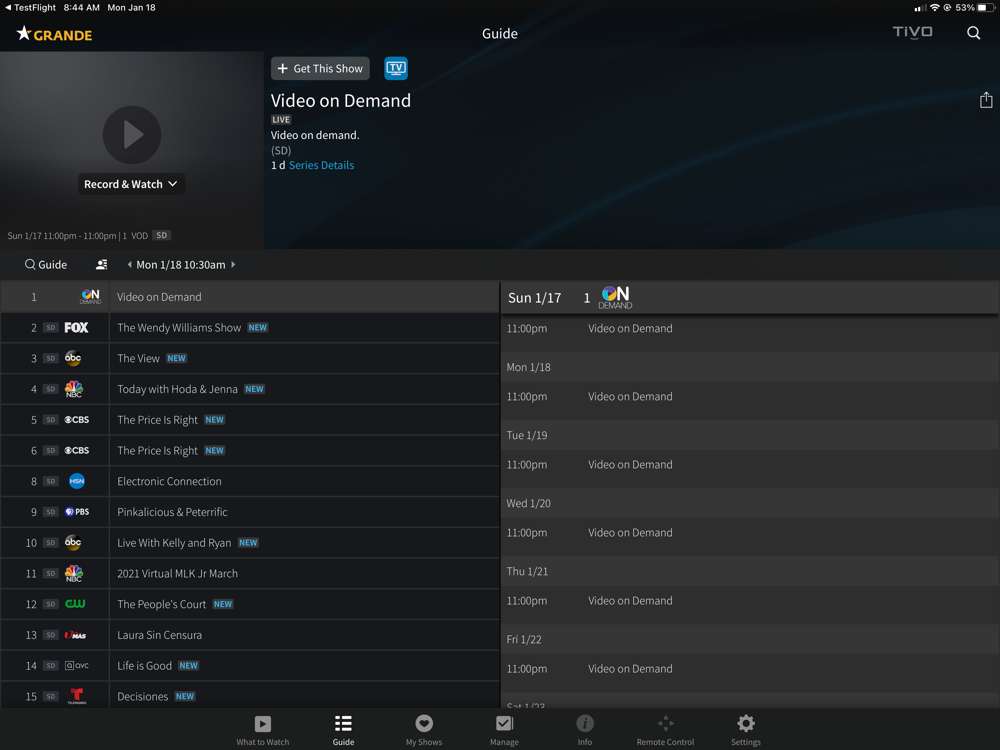This screenshot has height=750, width=1000.
Task: Open the Record & Watch dropdown
Action: [131, 184]
